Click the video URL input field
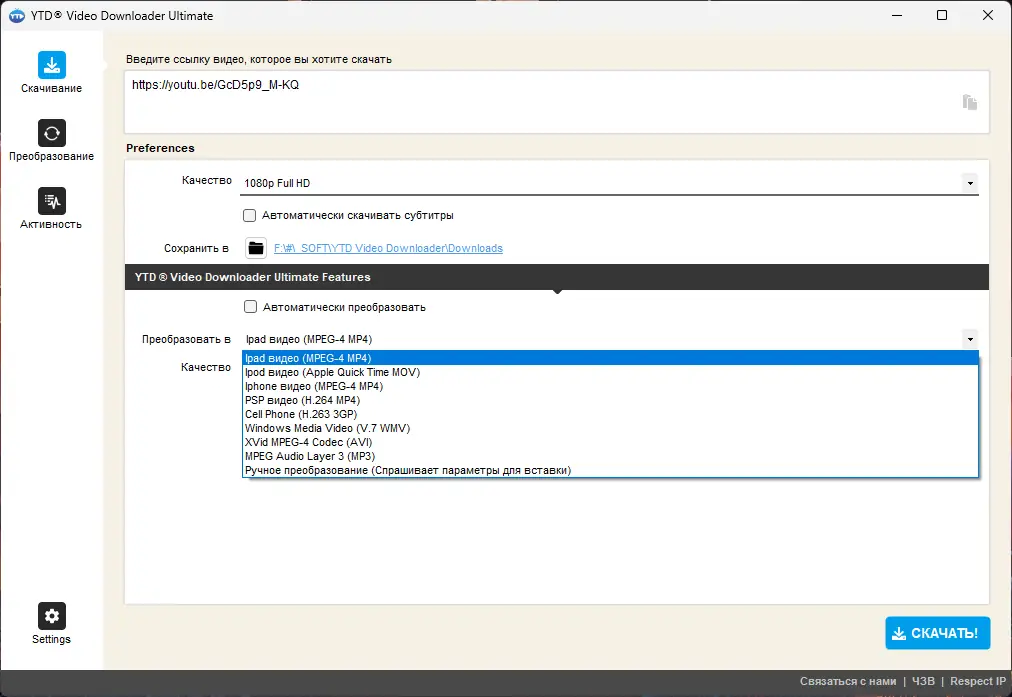 [x=556, y=102]
